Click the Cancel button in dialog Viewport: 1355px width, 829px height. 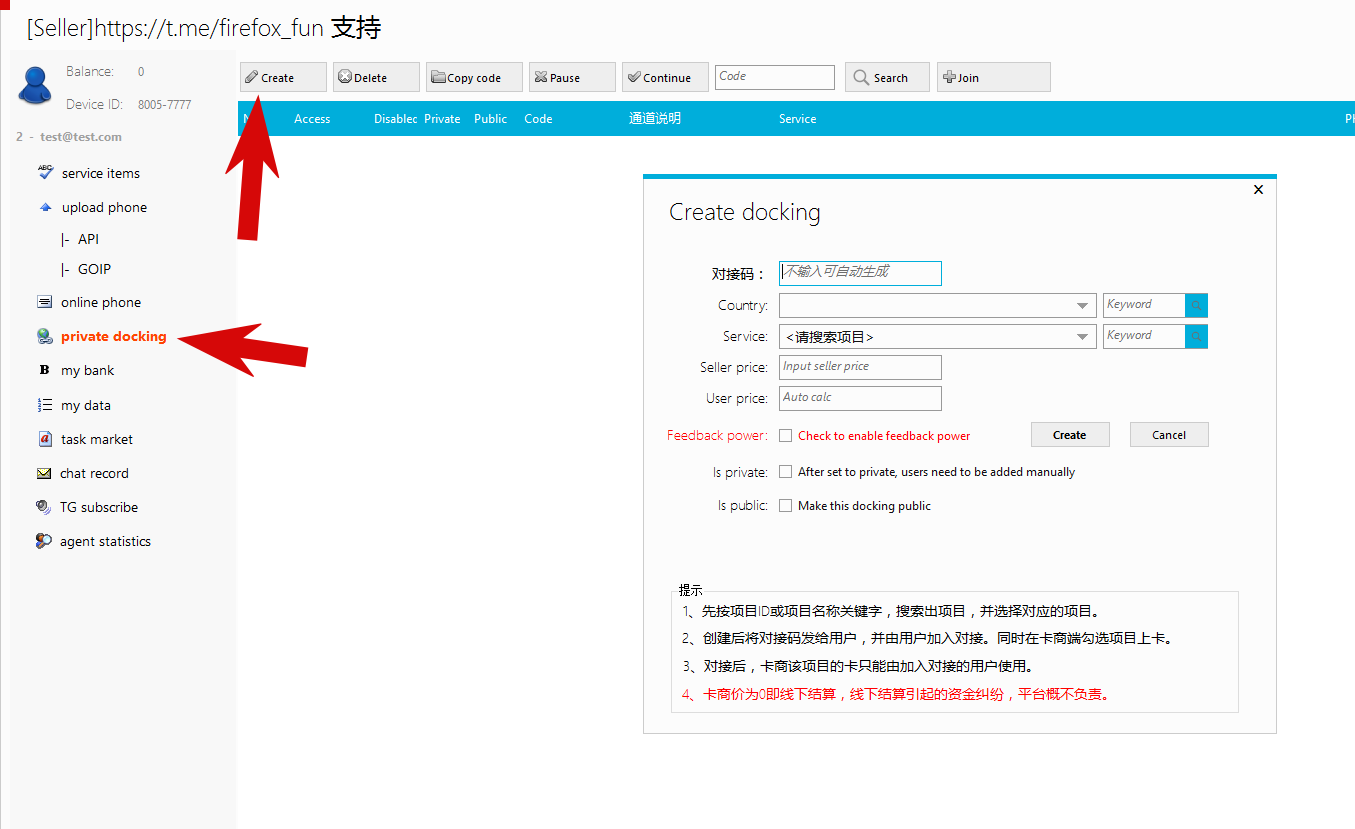[1169, 434]
